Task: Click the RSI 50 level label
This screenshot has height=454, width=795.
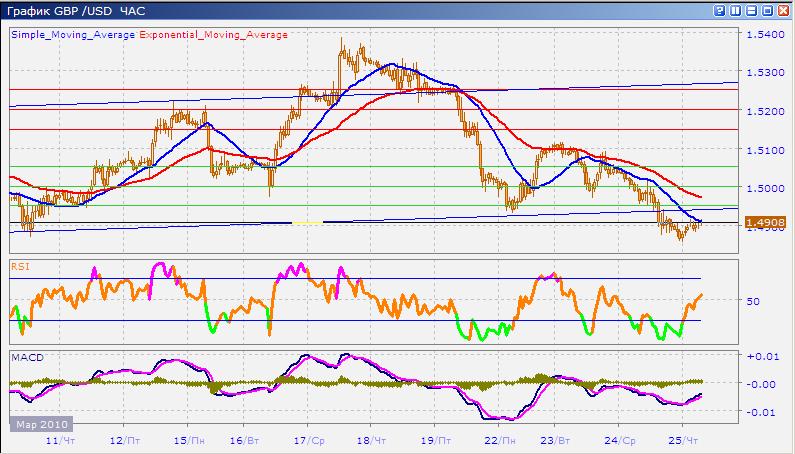Action: [753, 301]
